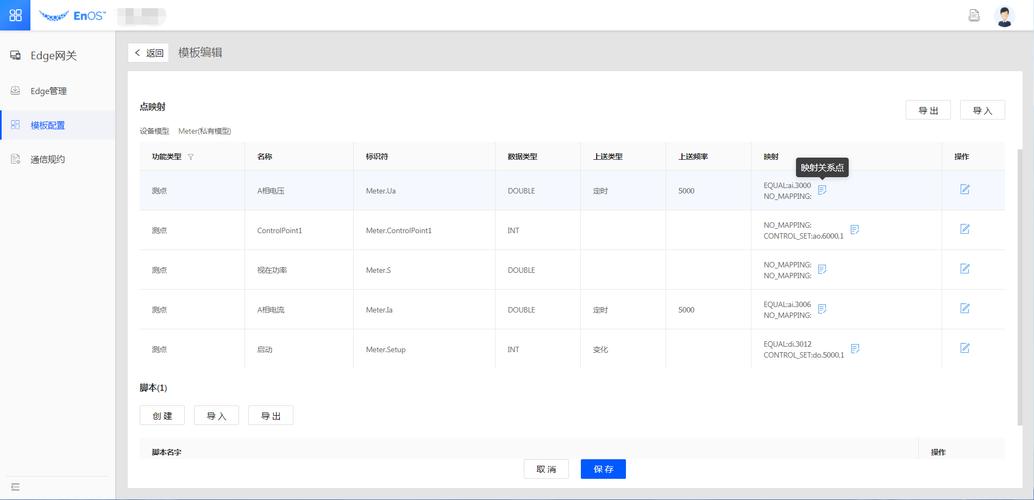Edit the ControlPoint1 row using the pencil icon

(965, 230)
